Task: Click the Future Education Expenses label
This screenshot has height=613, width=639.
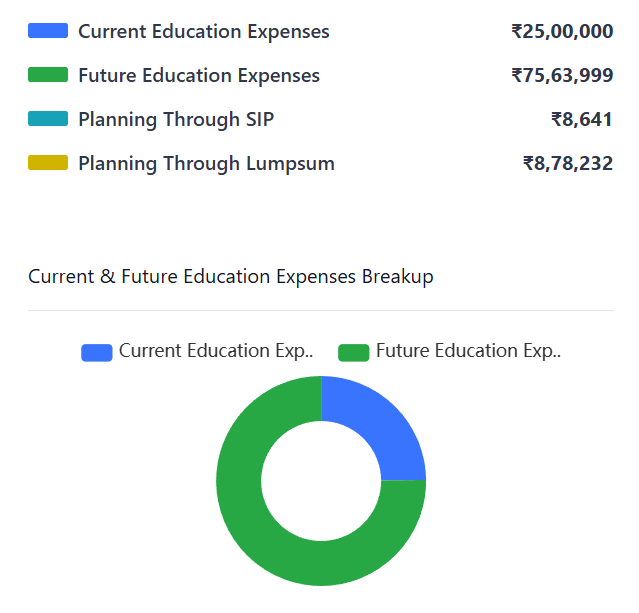Action: pyautogui.click(x=199, y=75)
